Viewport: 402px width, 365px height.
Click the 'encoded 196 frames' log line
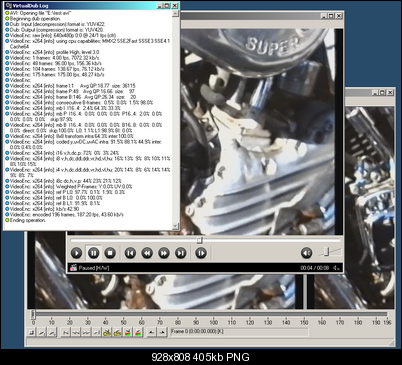click(x=67, y=215)
